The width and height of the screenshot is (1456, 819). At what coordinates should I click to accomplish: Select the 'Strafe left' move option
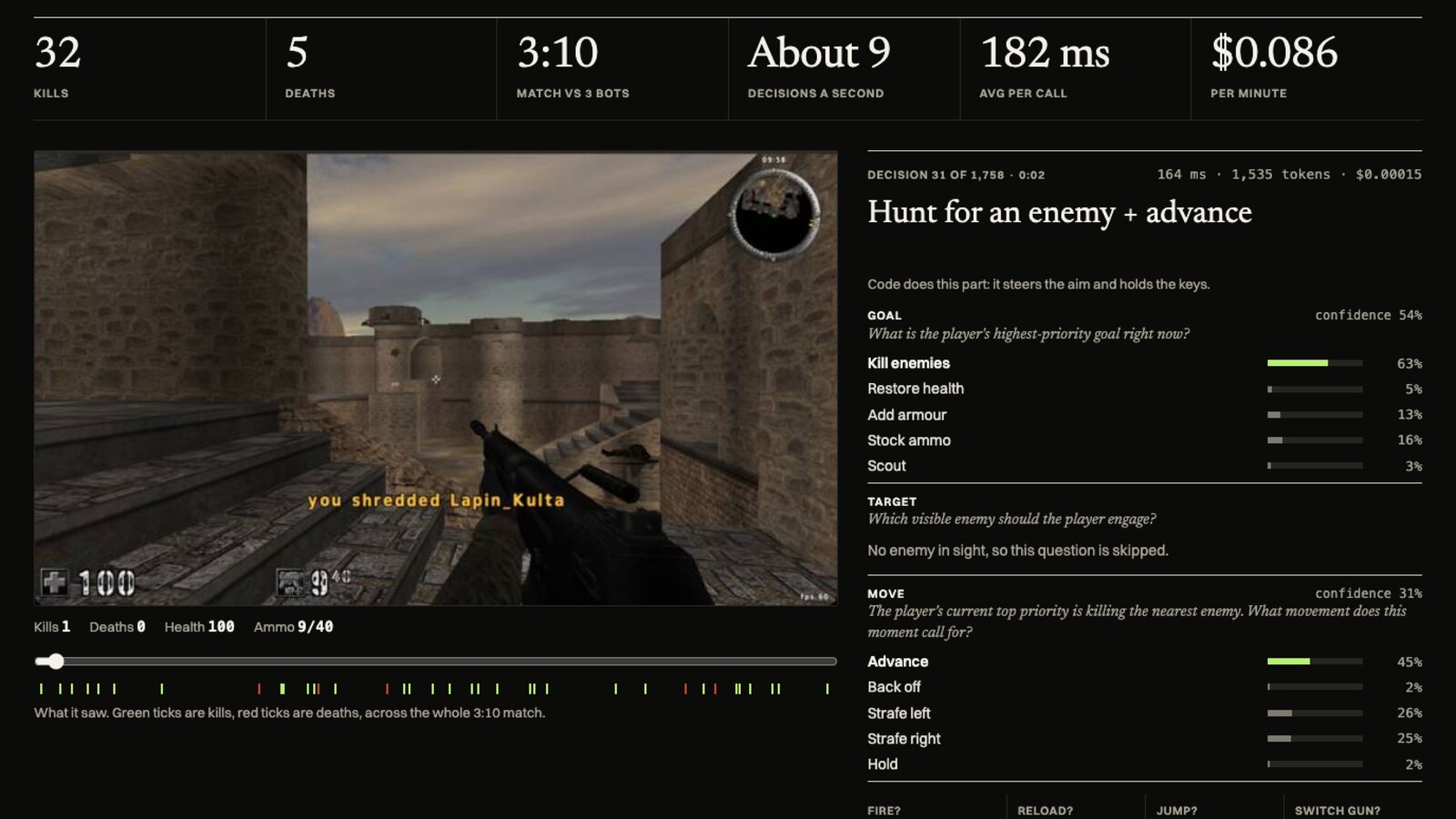(x=1144, y=713)
